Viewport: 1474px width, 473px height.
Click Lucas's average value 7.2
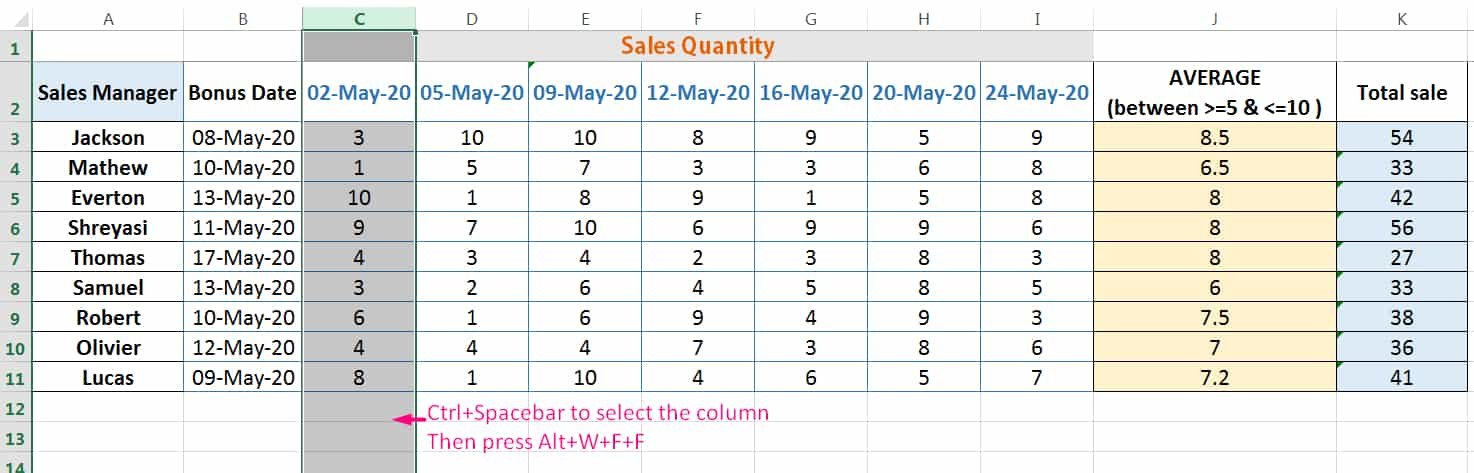1214,377
